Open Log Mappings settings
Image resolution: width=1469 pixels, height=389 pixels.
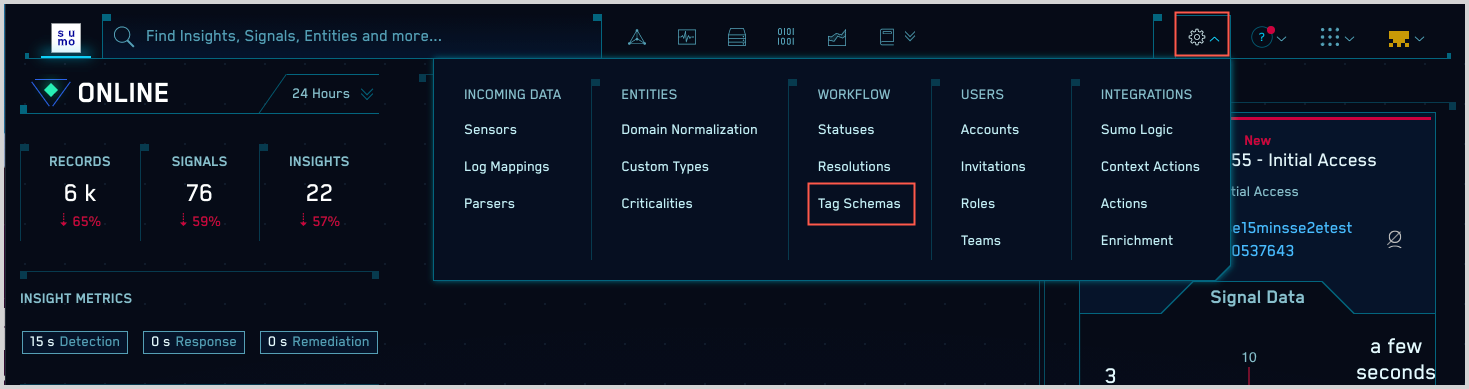point(506,166)
